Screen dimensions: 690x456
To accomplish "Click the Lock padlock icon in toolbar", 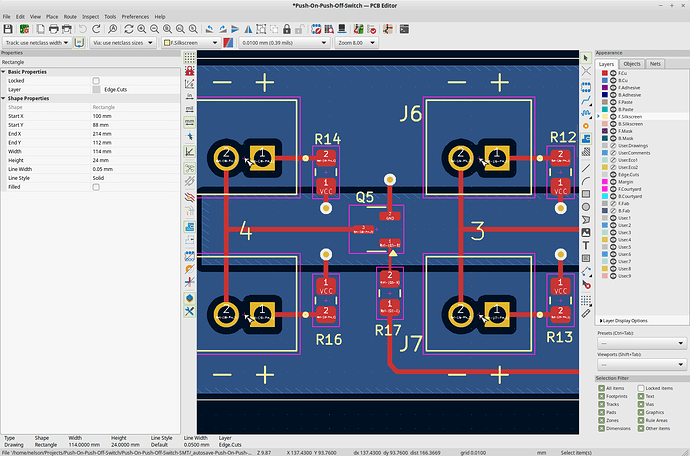I will (x=287, y=29).
